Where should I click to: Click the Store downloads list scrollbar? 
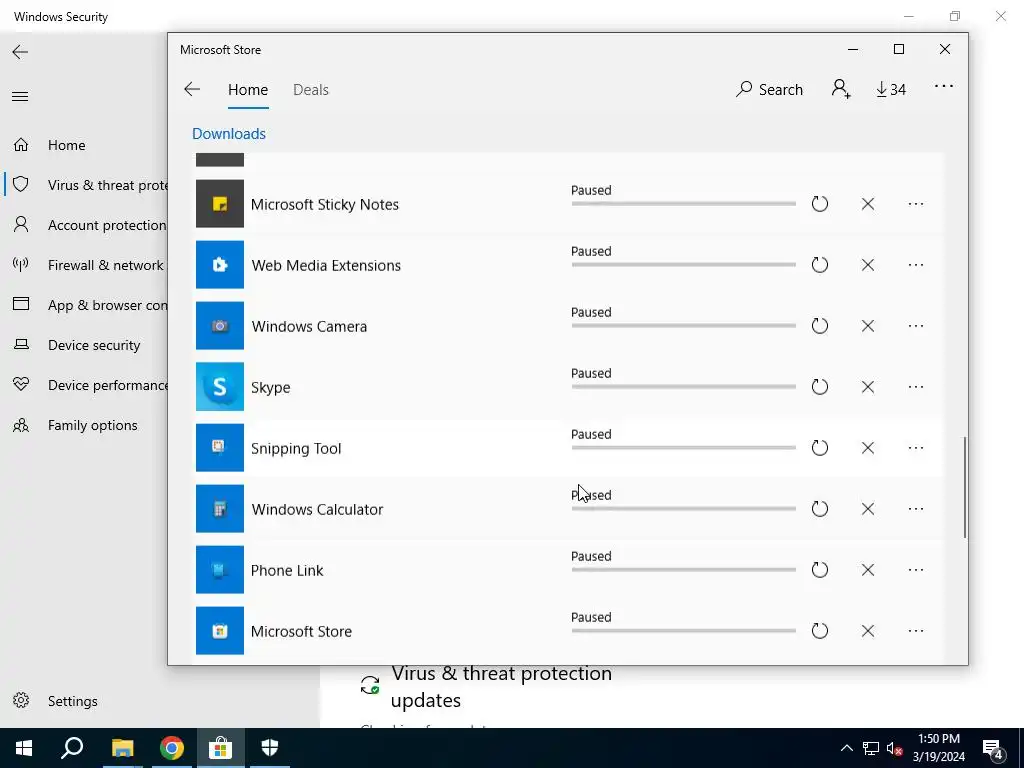tap(965, 487)
